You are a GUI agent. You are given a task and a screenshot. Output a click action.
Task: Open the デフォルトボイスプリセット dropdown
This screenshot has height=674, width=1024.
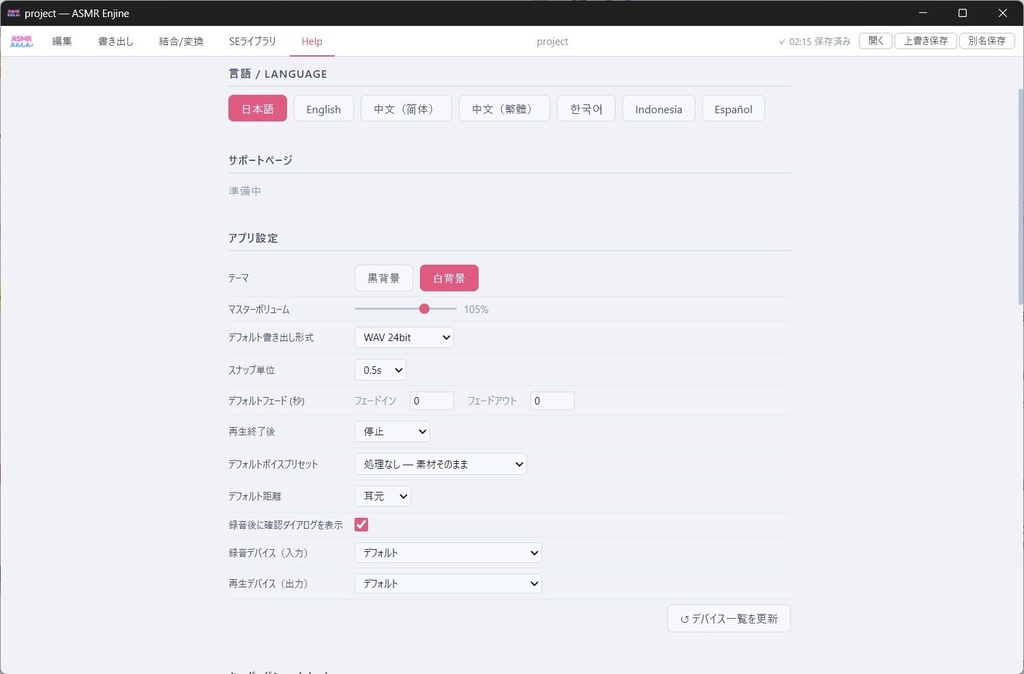(x=440, y=464)
